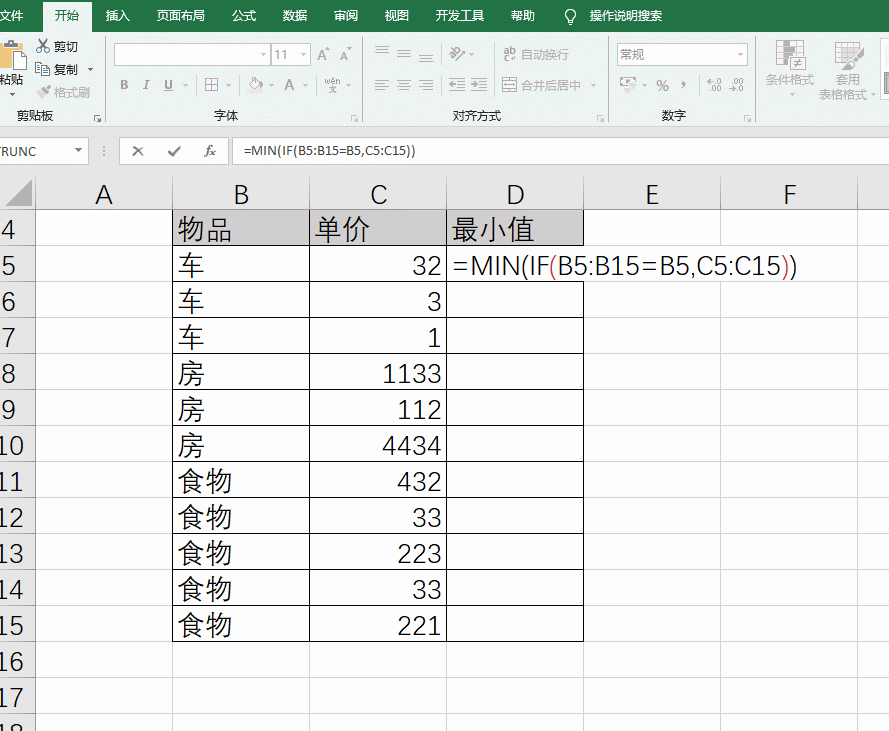Click the phonetic guide wén icon

coord(332,85)
